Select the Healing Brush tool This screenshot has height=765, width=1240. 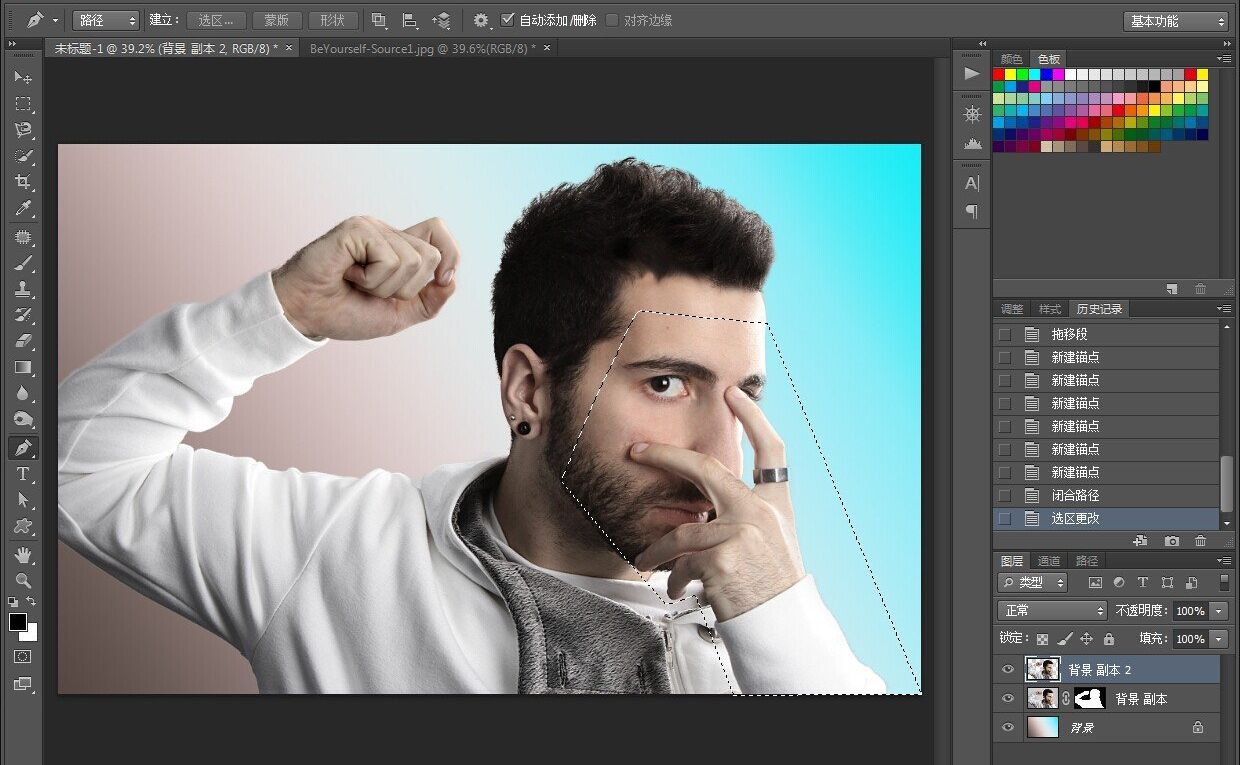pyautogui.click(x=23, y=238)
